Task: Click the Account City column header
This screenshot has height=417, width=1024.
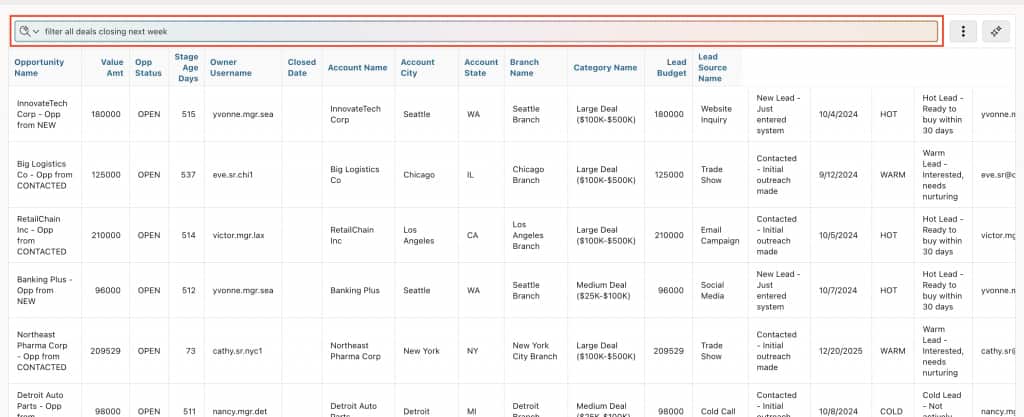Action: 417,68
